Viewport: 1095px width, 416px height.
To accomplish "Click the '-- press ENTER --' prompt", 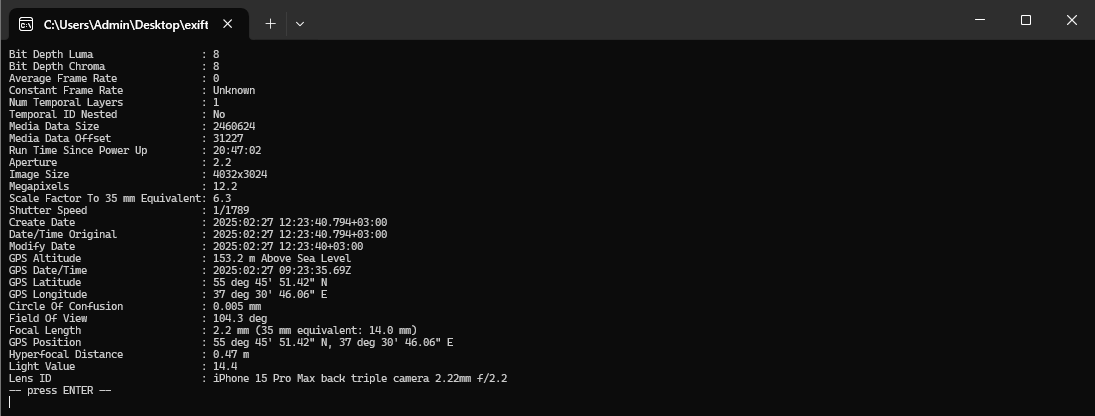I will (60, 390).
